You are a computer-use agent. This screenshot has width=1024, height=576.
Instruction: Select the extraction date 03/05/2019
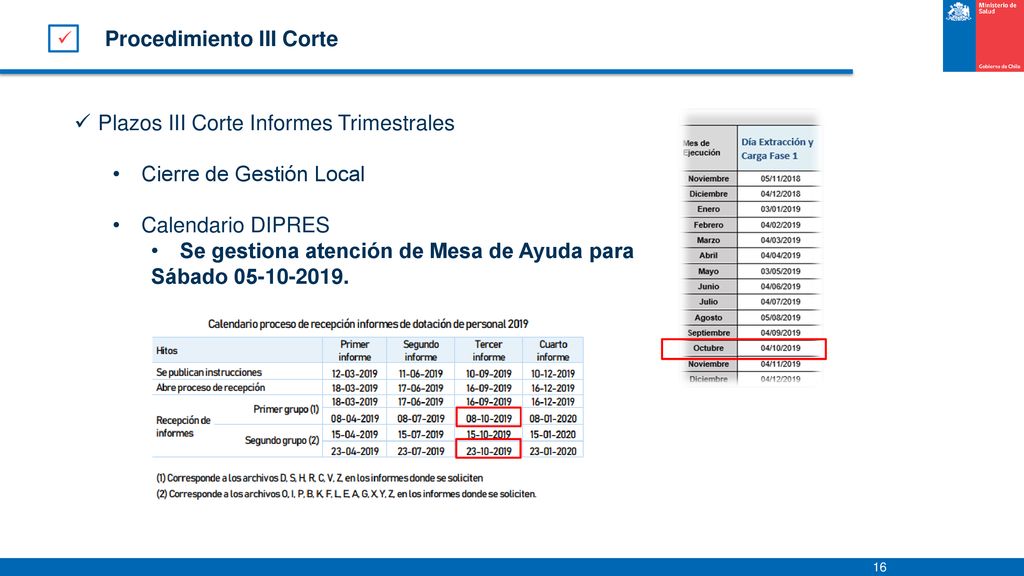point(780,271)
